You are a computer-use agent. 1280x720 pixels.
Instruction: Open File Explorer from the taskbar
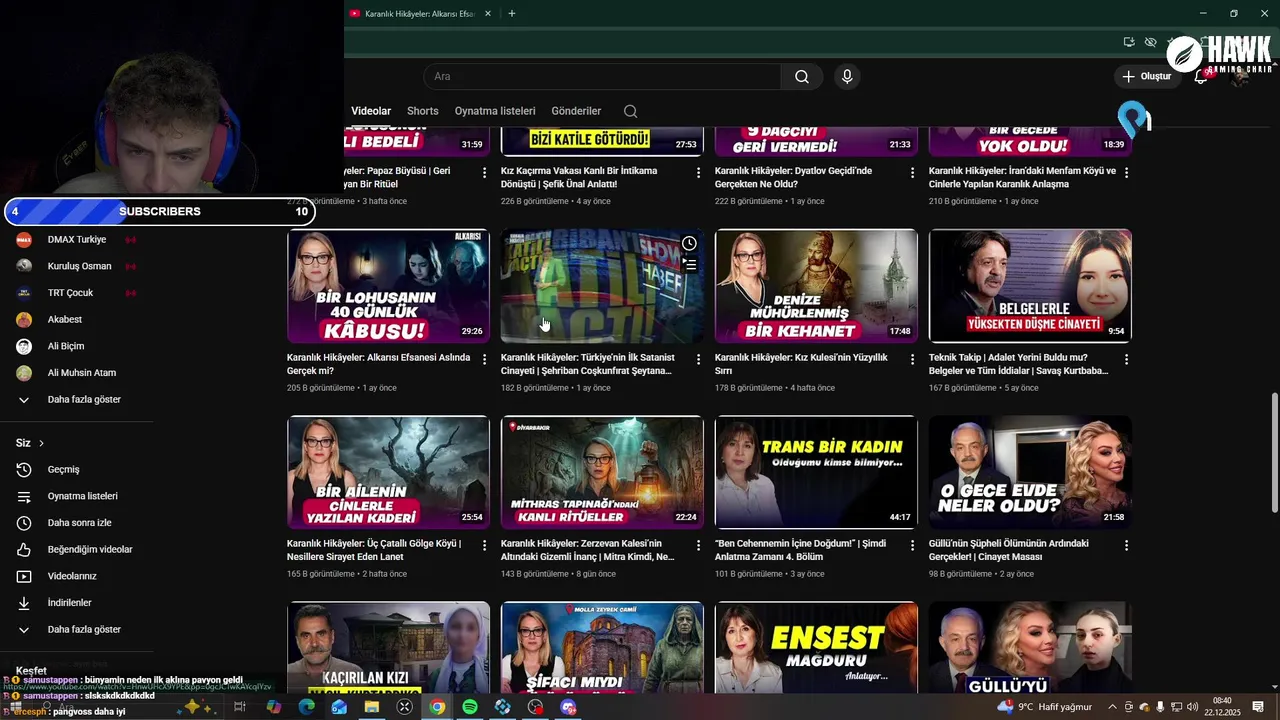tap(372, 707)
